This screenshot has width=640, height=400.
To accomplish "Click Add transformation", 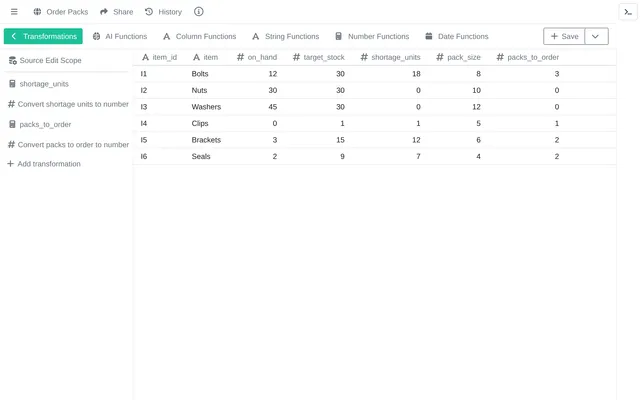I will [x=44, y=164].
